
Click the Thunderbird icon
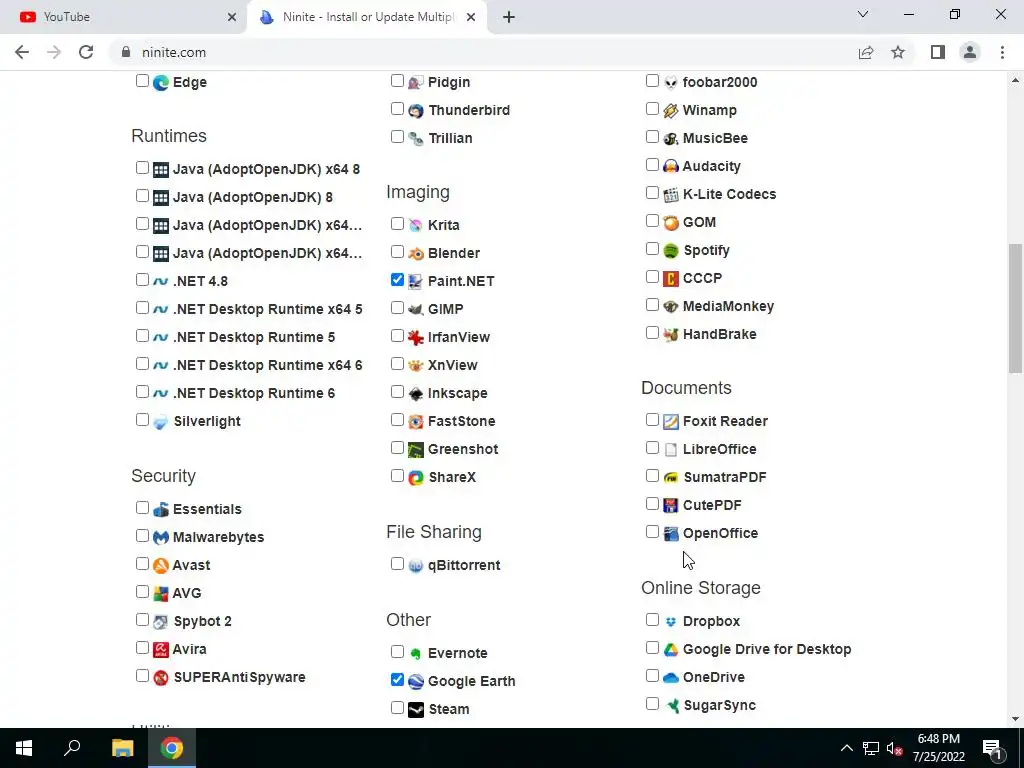pyautogui.click(x=415, y=110)
